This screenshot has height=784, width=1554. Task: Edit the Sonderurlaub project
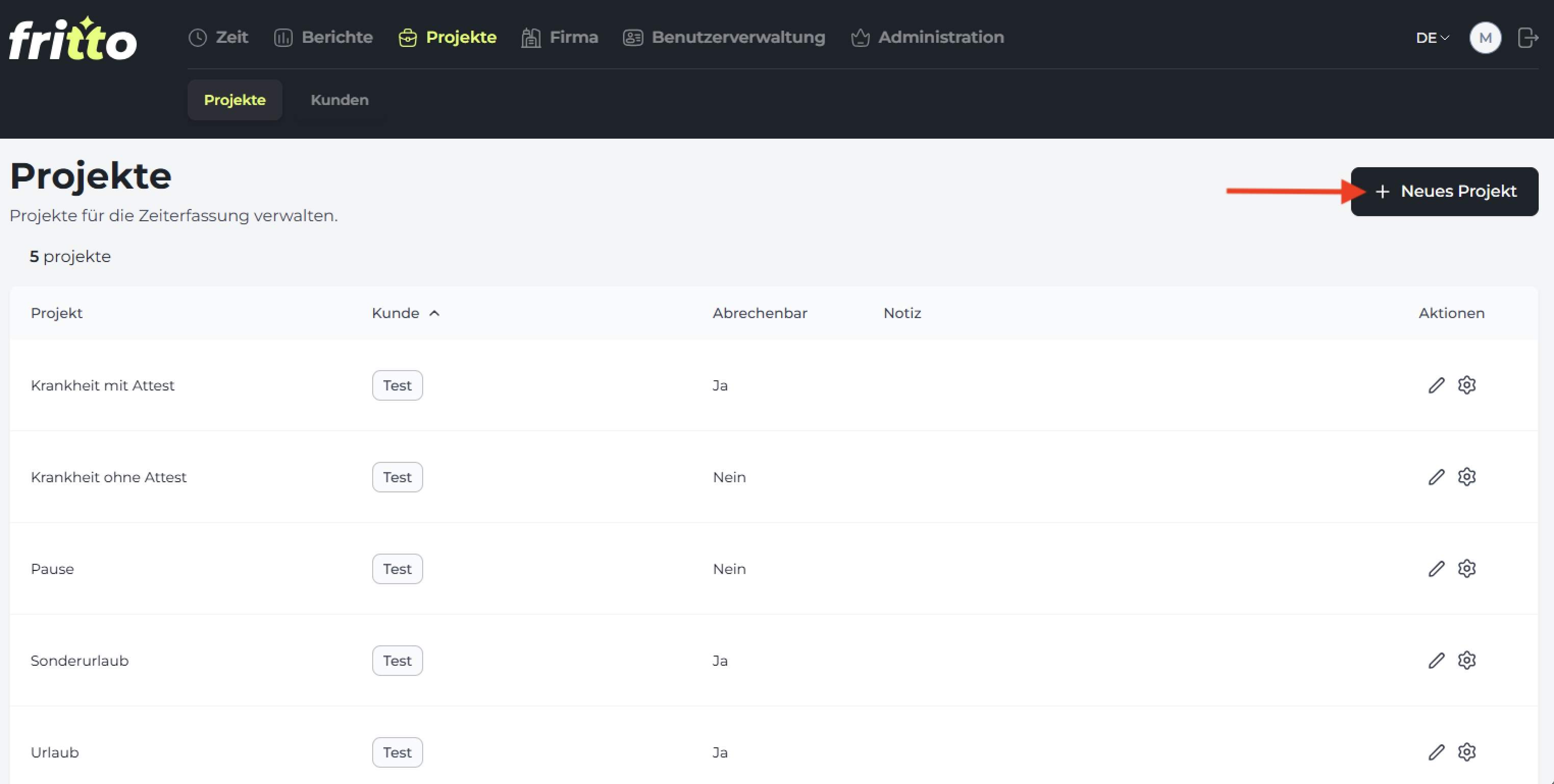click(x=1436, y=660)
